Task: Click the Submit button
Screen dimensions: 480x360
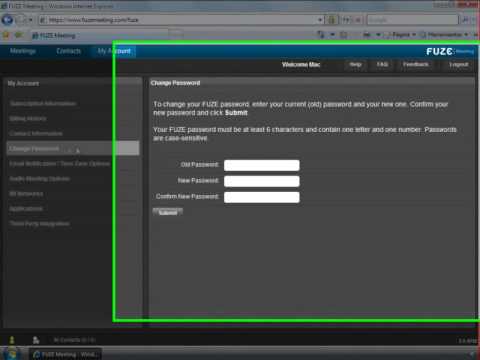Action: [168, 212]
